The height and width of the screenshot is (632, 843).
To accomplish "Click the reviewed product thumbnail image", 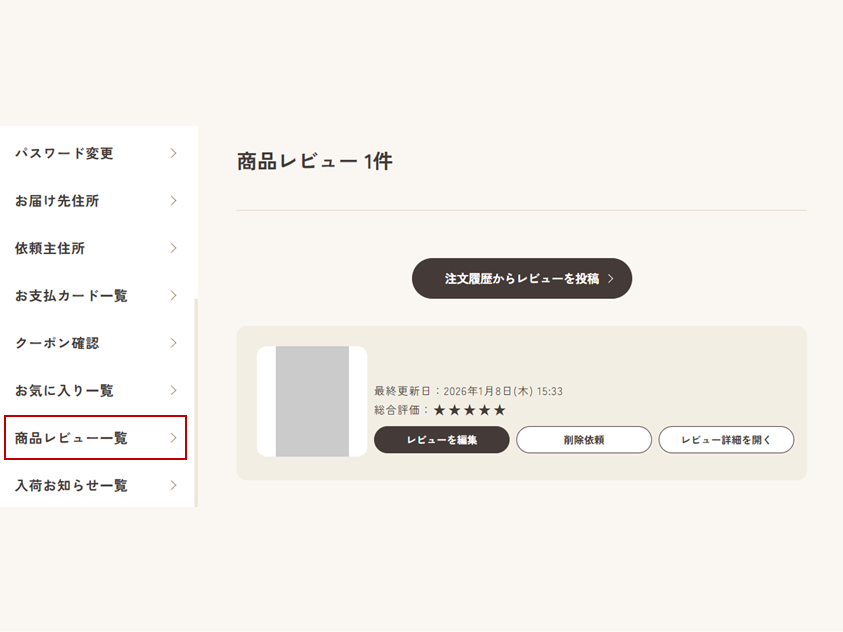I will 312,402.
